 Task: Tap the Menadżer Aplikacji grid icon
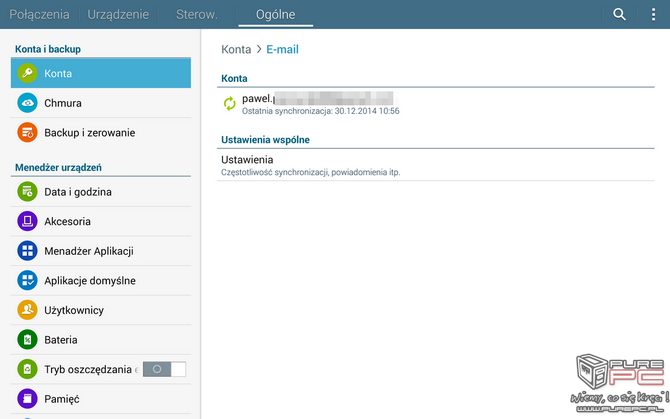[x=27, y=251]
